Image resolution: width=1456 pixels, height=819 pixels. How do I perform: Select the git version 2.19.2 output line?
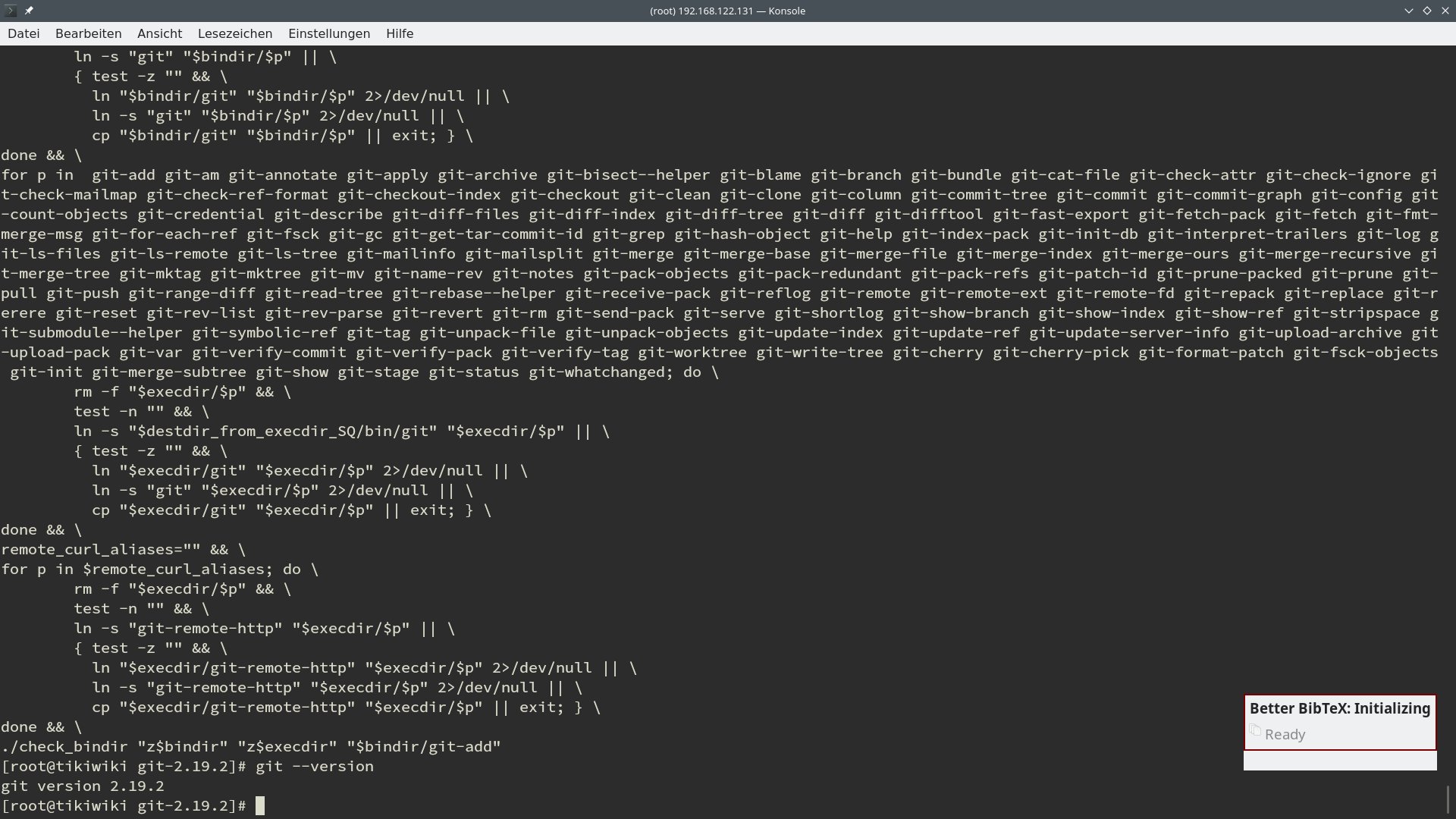(x=82, y=786)
